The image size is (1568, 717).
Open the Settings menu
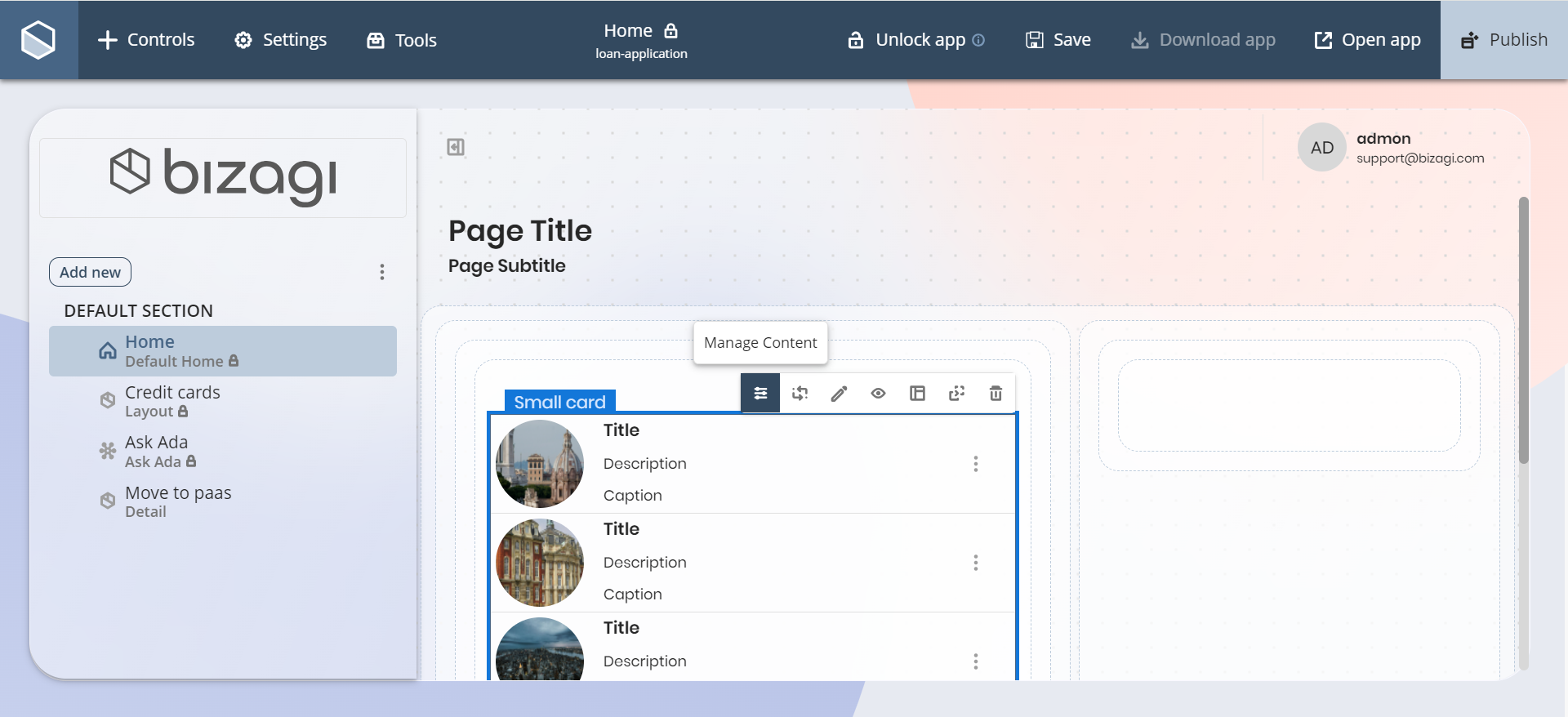(280, 40)
